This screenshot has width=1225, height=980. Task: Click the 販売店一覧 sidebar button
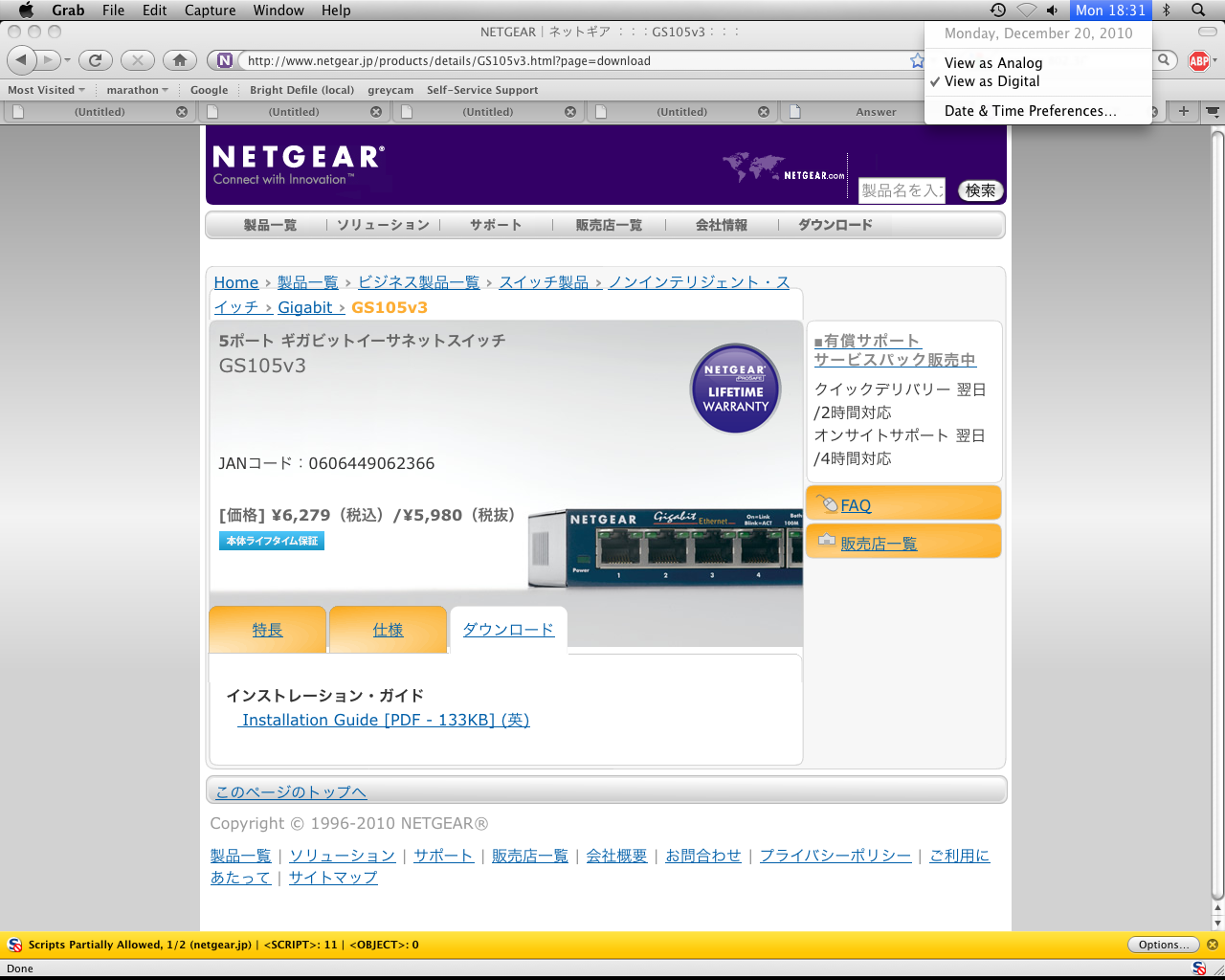click(x=903, y=542)
